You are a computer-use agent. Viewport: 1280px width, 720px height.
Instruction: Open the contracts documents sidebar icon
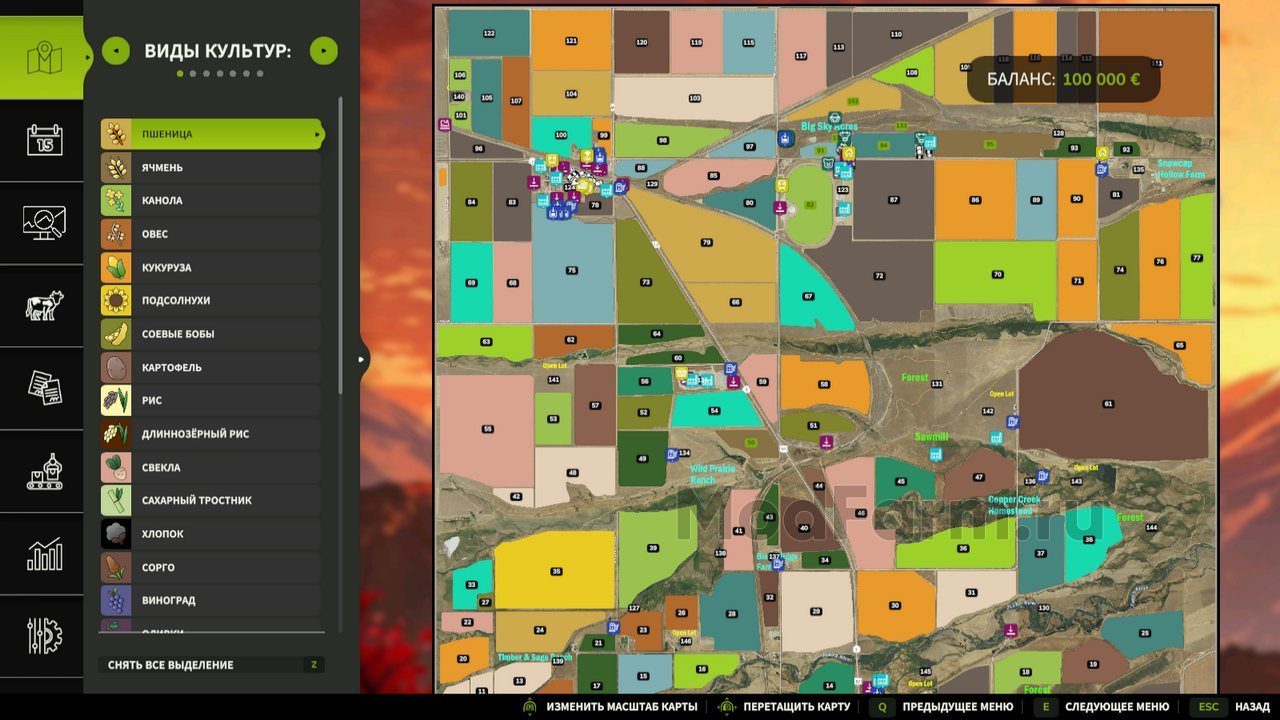[44, 388]
